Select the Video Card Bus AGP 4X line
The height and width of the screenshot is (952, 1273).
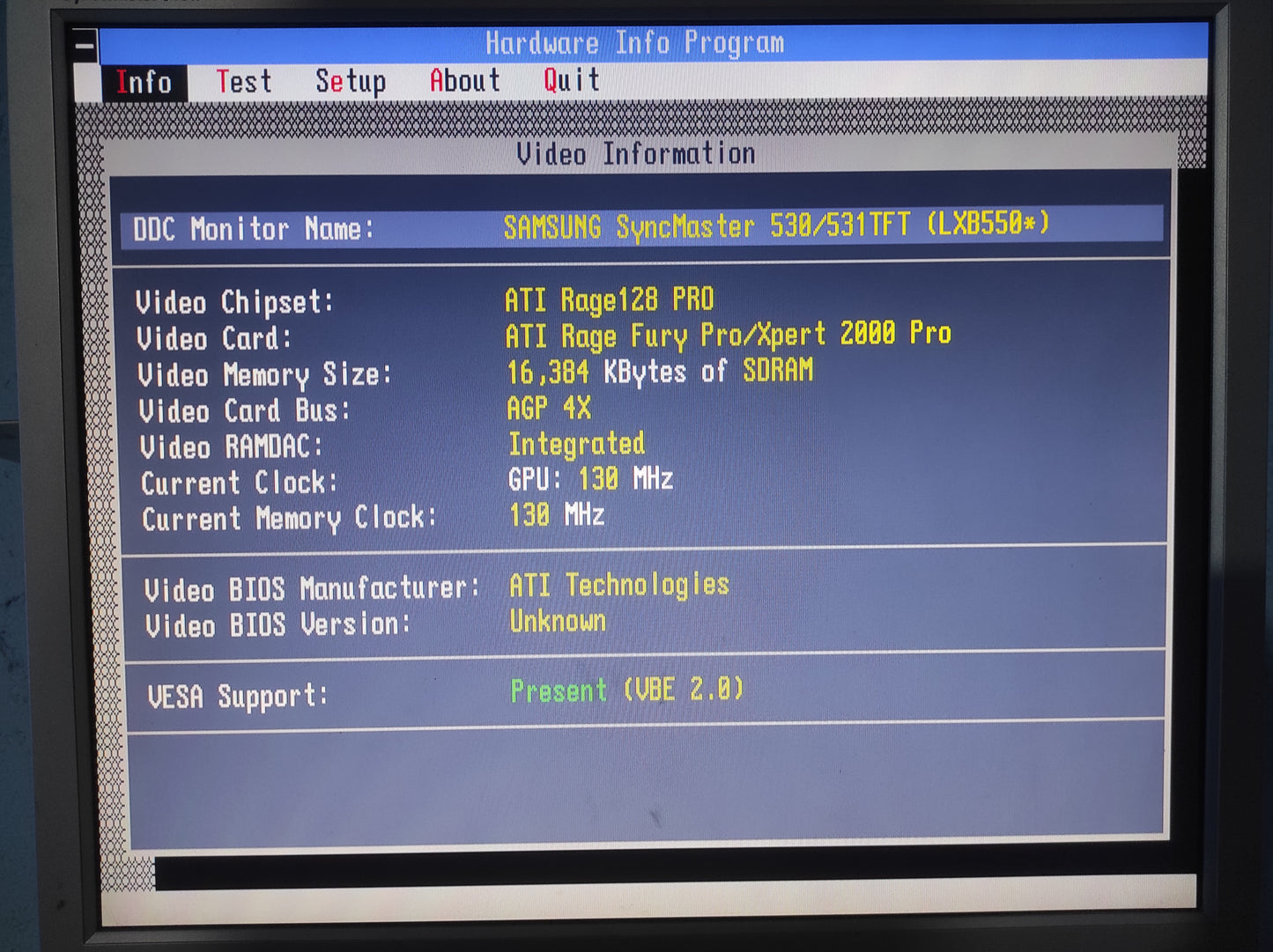pyautogui.click(x=548, y=409)
